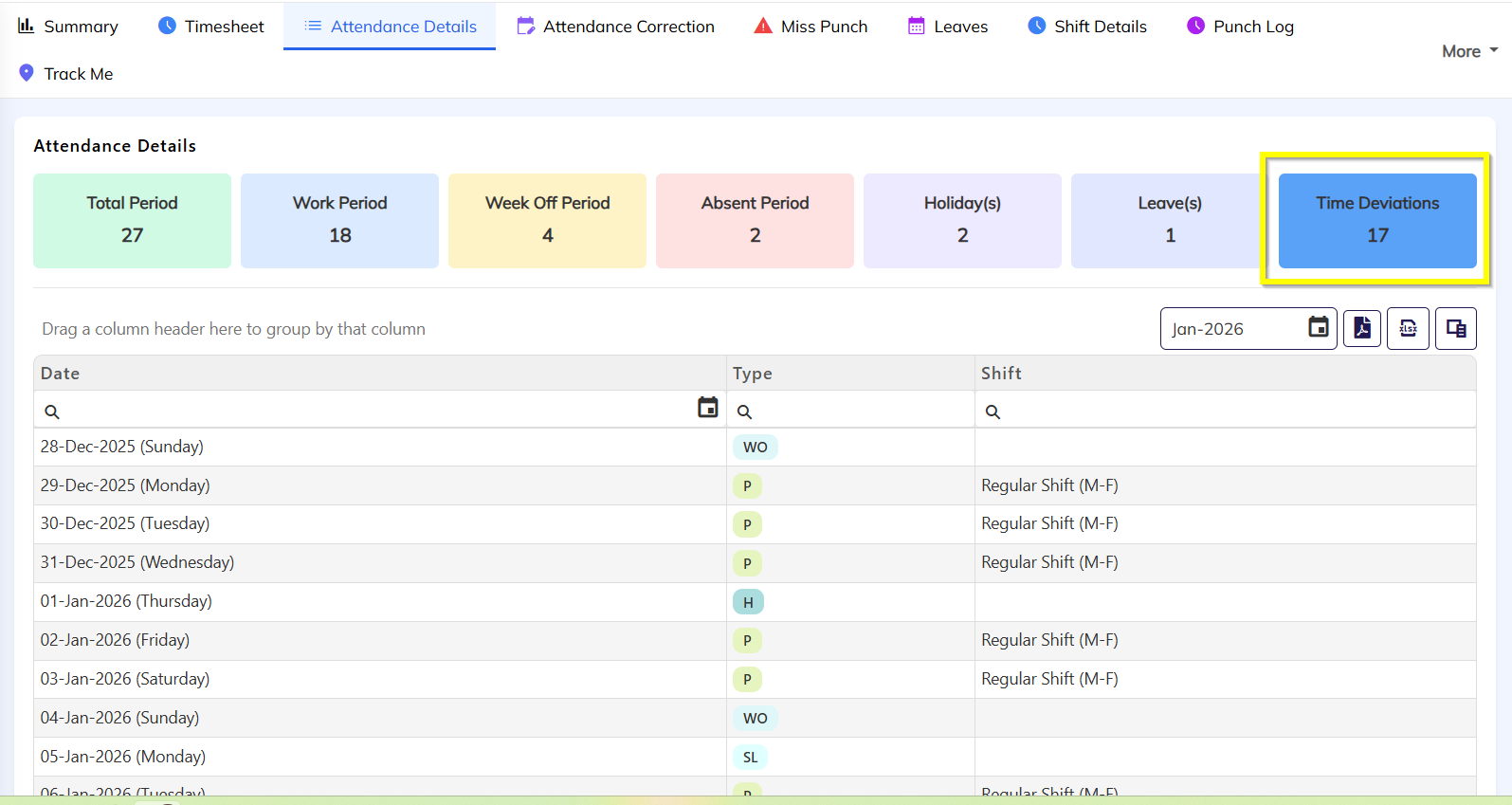This screenshot has width=1512, height=805.
Task: Go to the Miss Punch tab
Action: 811,27
